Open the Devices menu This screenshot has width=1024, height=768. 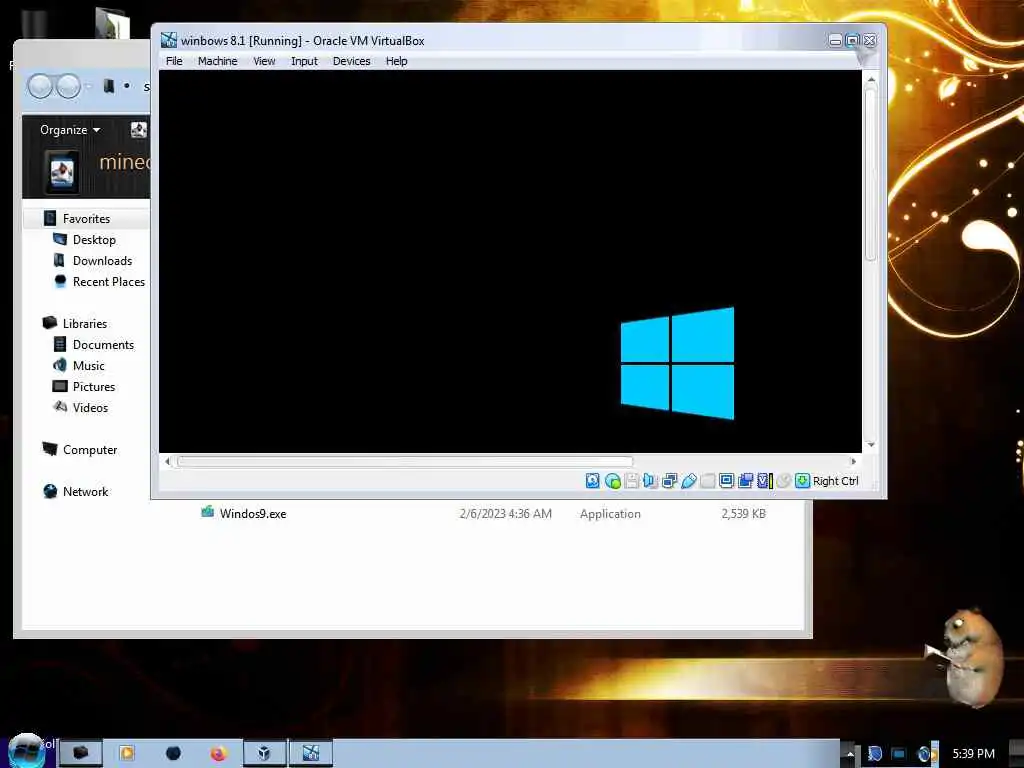(351, 61)
